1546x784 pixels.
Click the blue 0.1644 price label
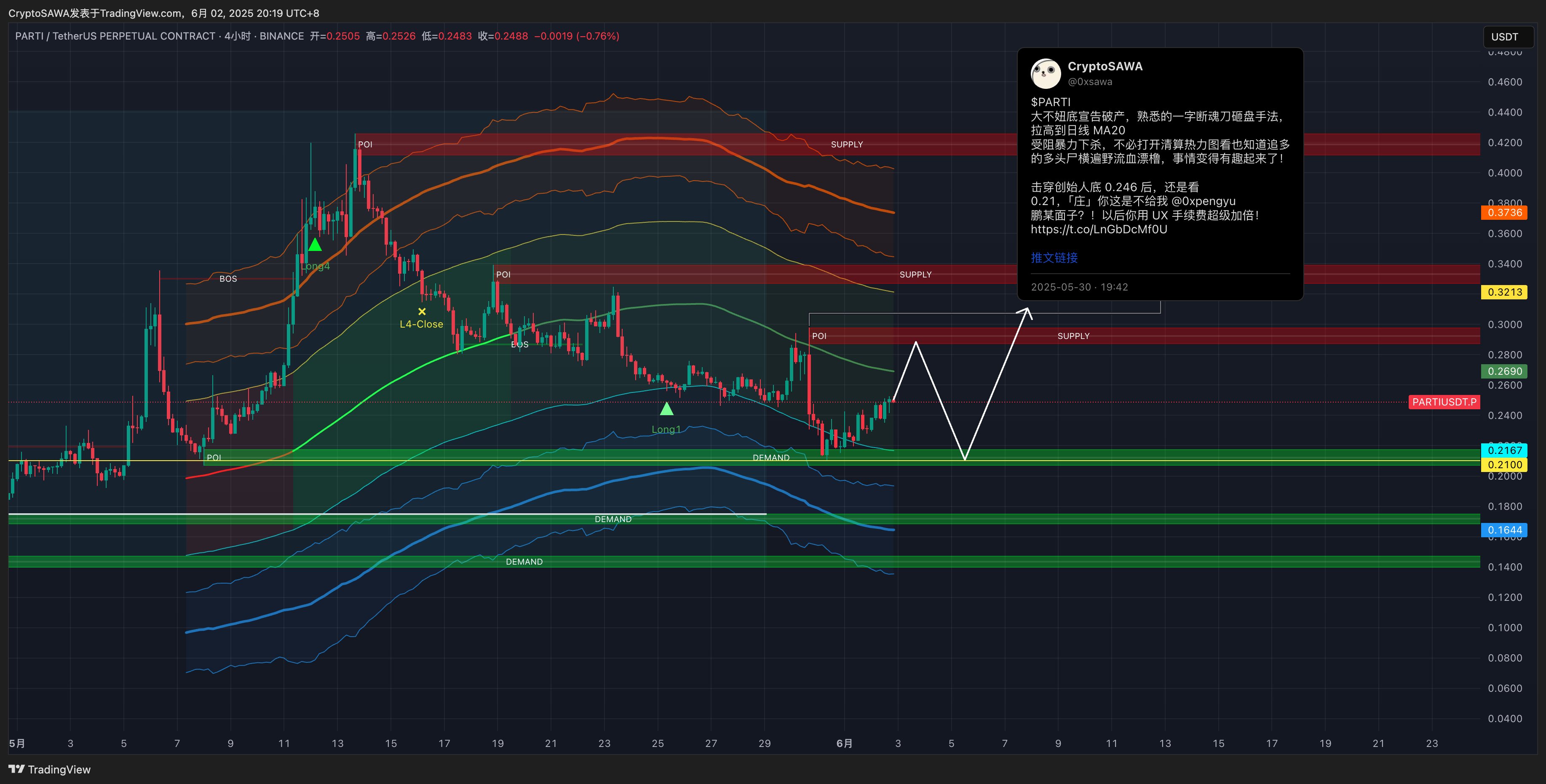(x=1505, y=530)
